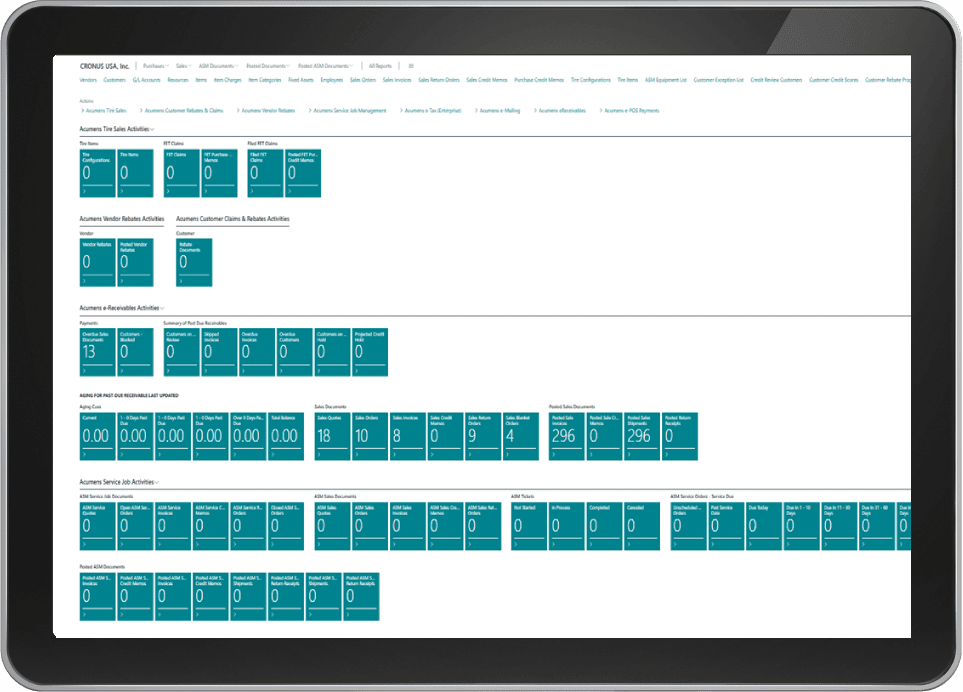Open the ASM Equipment List link

click(x=666, y=80)
